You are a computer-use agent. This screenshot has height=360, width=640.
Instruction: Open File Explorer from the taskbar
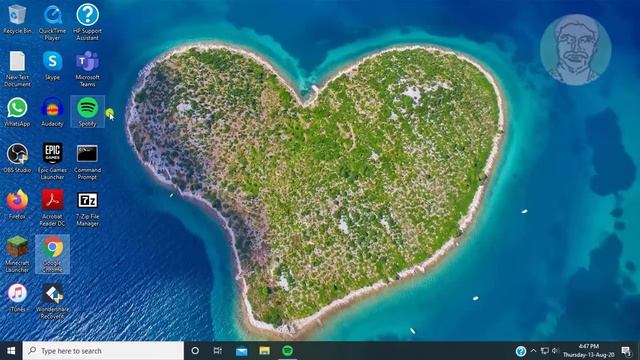pyautogui.click(x=264, y=351)
